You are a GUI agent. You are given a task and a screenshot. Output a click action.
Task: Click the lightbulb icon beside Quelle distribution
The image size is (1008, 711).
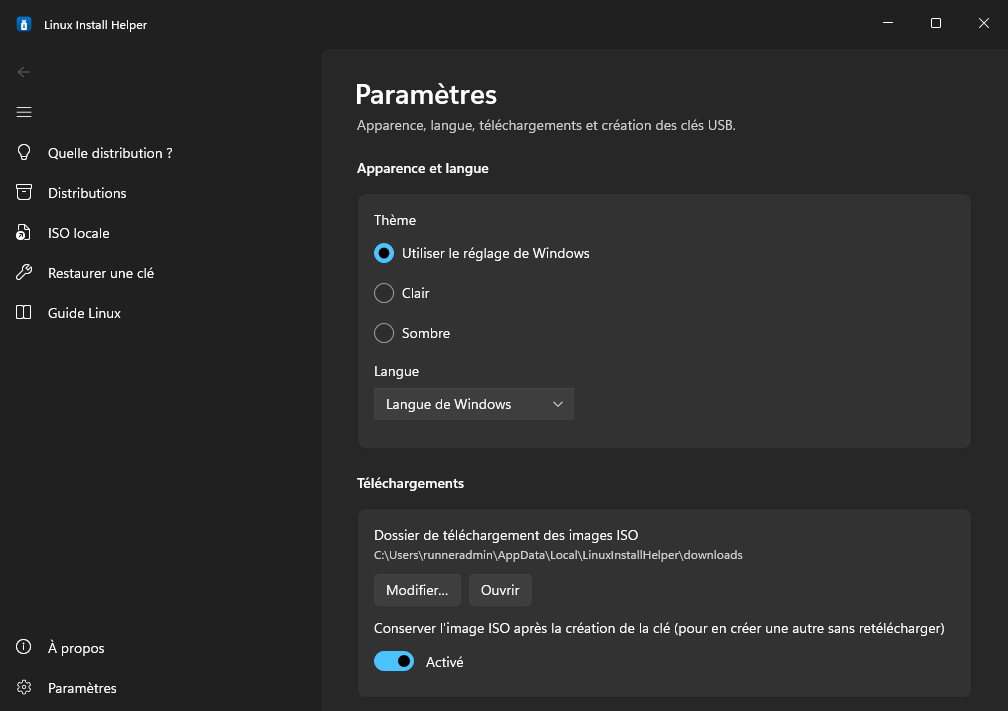tap(24, 152)
